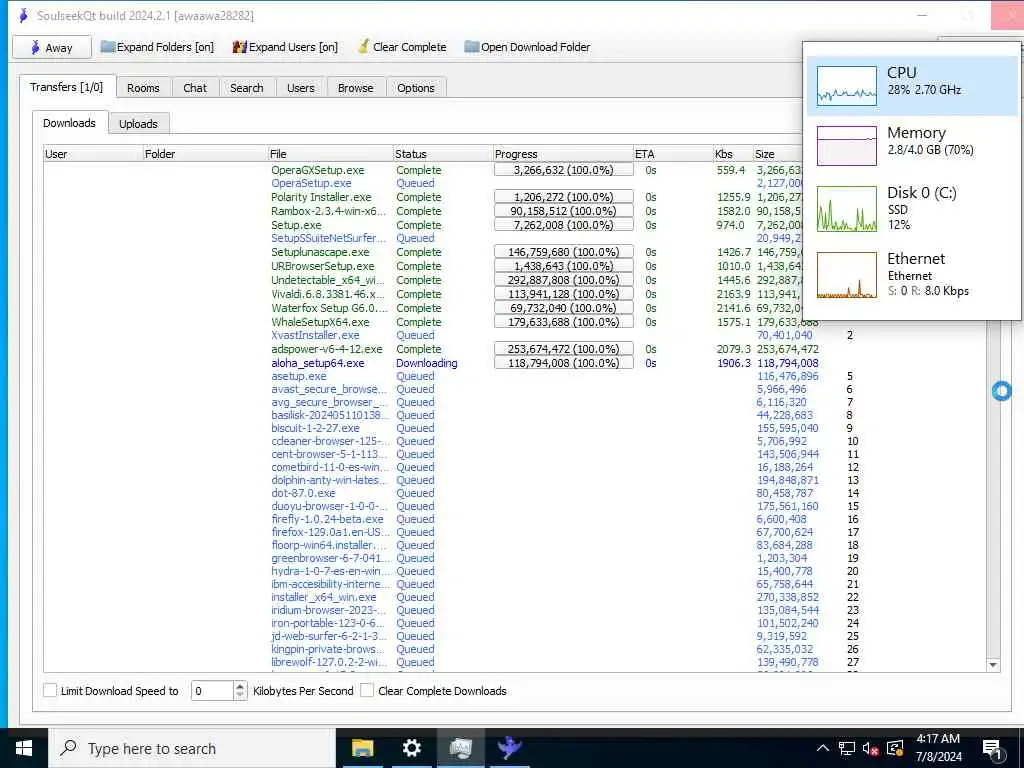Click Soulseek bird taskbar icon
This screenshot has width=1024, height=768.
pyautogui.click(x=509, y=748)
